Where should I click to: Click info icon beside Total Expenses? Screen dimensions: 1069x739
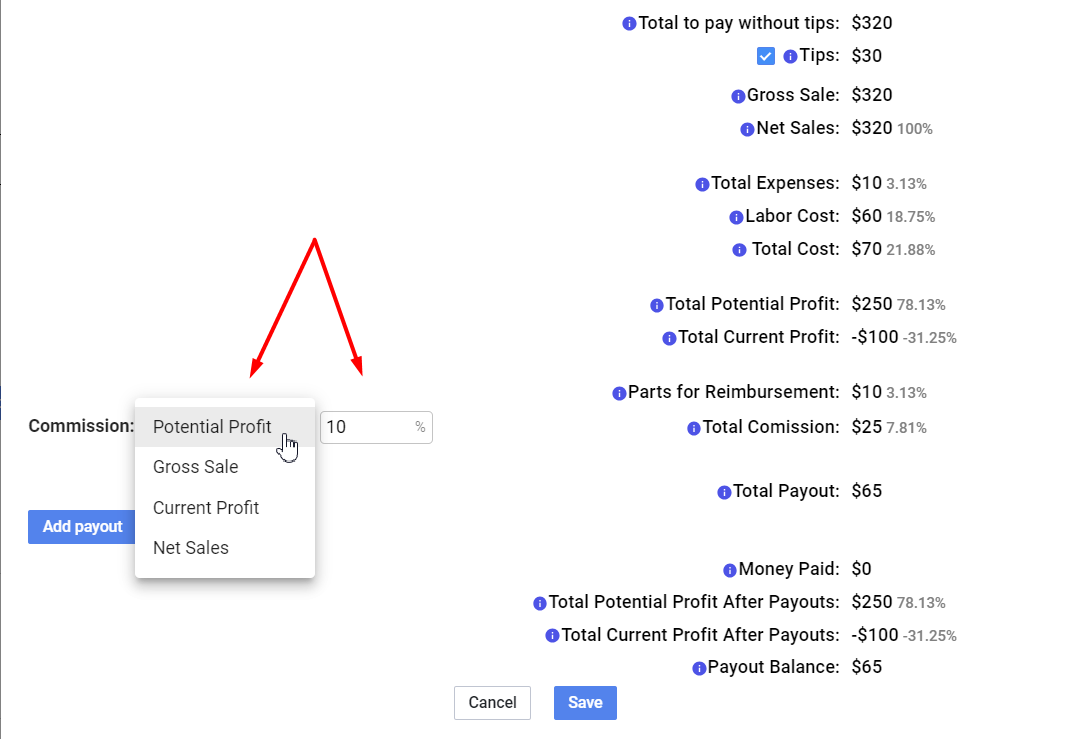point(702,185)
